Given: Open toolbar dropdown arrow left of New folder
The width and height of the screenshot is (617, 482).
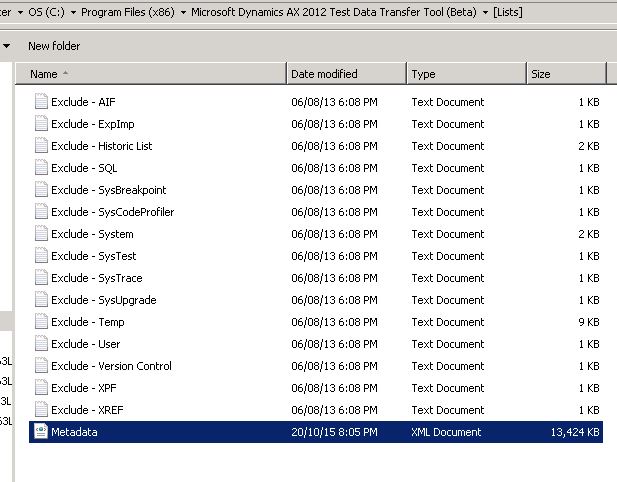Looking at the screenshot, I should pyautogui.click(x=6, y=46).
